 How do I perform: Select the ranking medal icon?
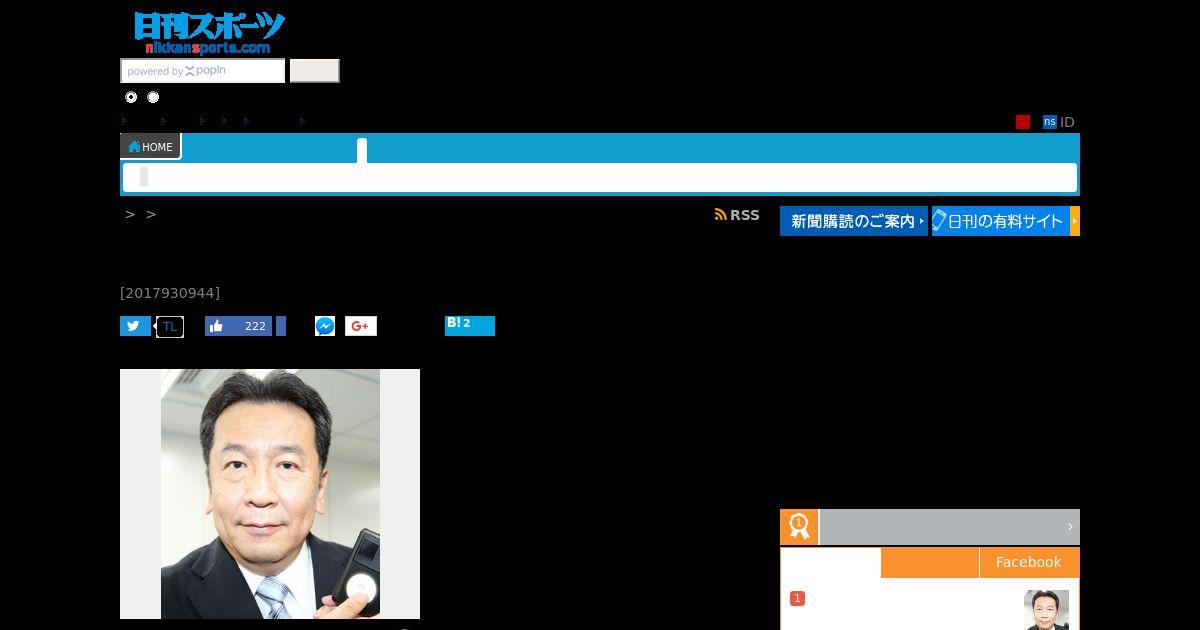(799, 527)
